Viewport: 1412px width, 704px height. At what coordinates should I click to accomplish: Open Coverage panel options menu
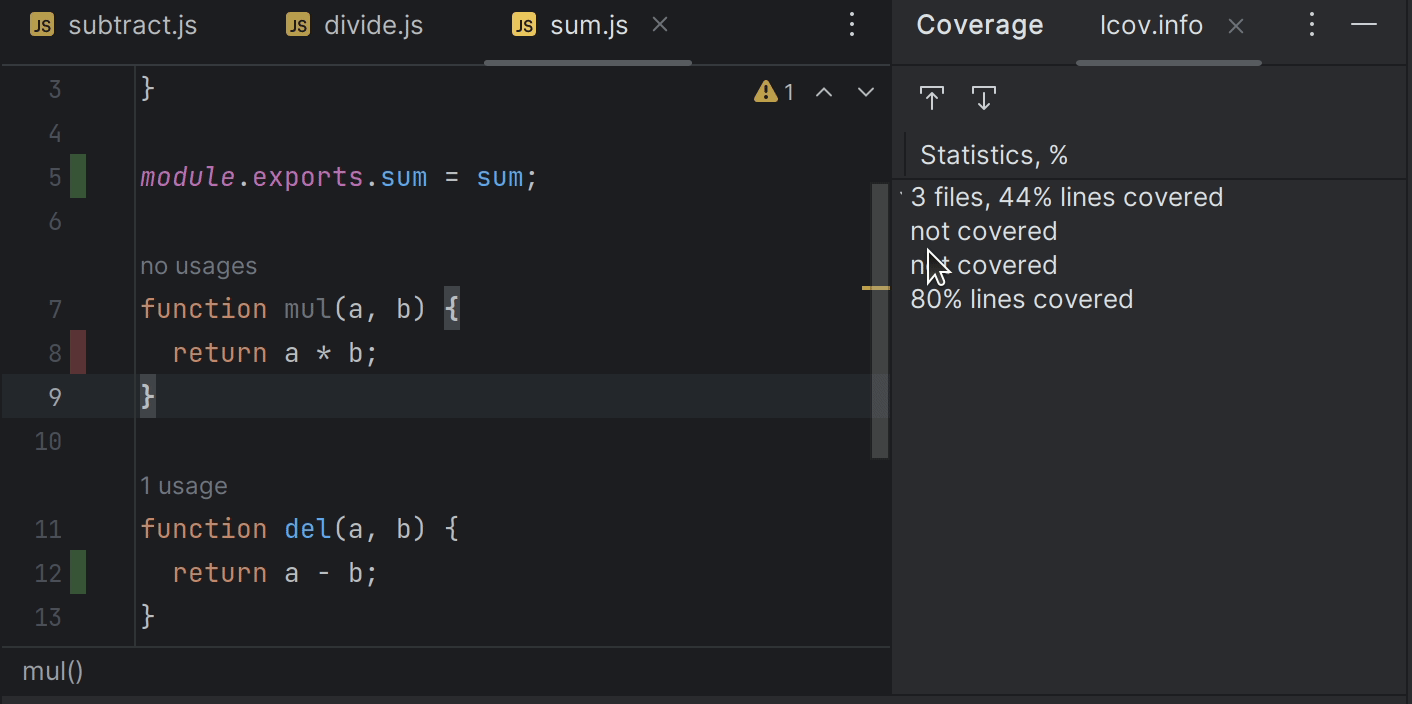coord(1312,25)
